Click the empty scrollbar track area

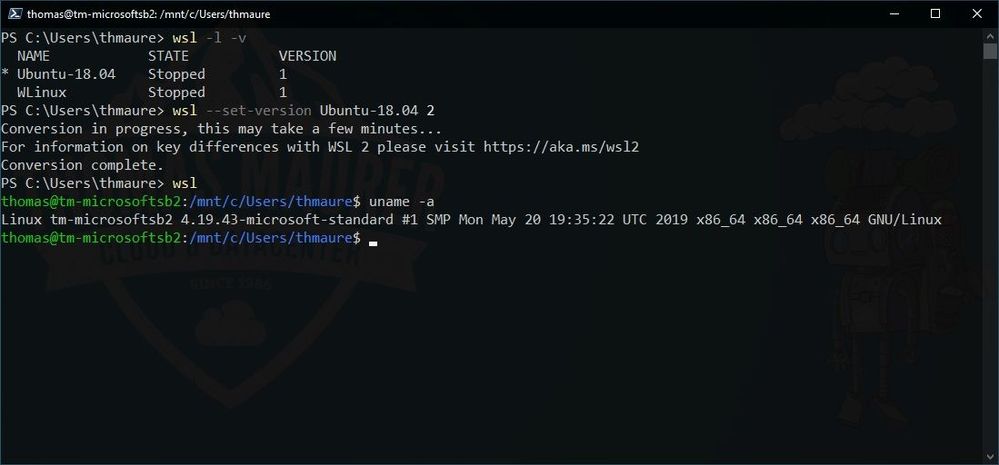989,255
